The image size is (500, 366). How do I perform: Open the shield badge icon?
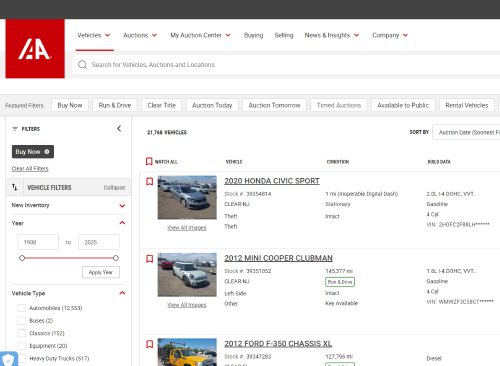click(x=8, y=359)
